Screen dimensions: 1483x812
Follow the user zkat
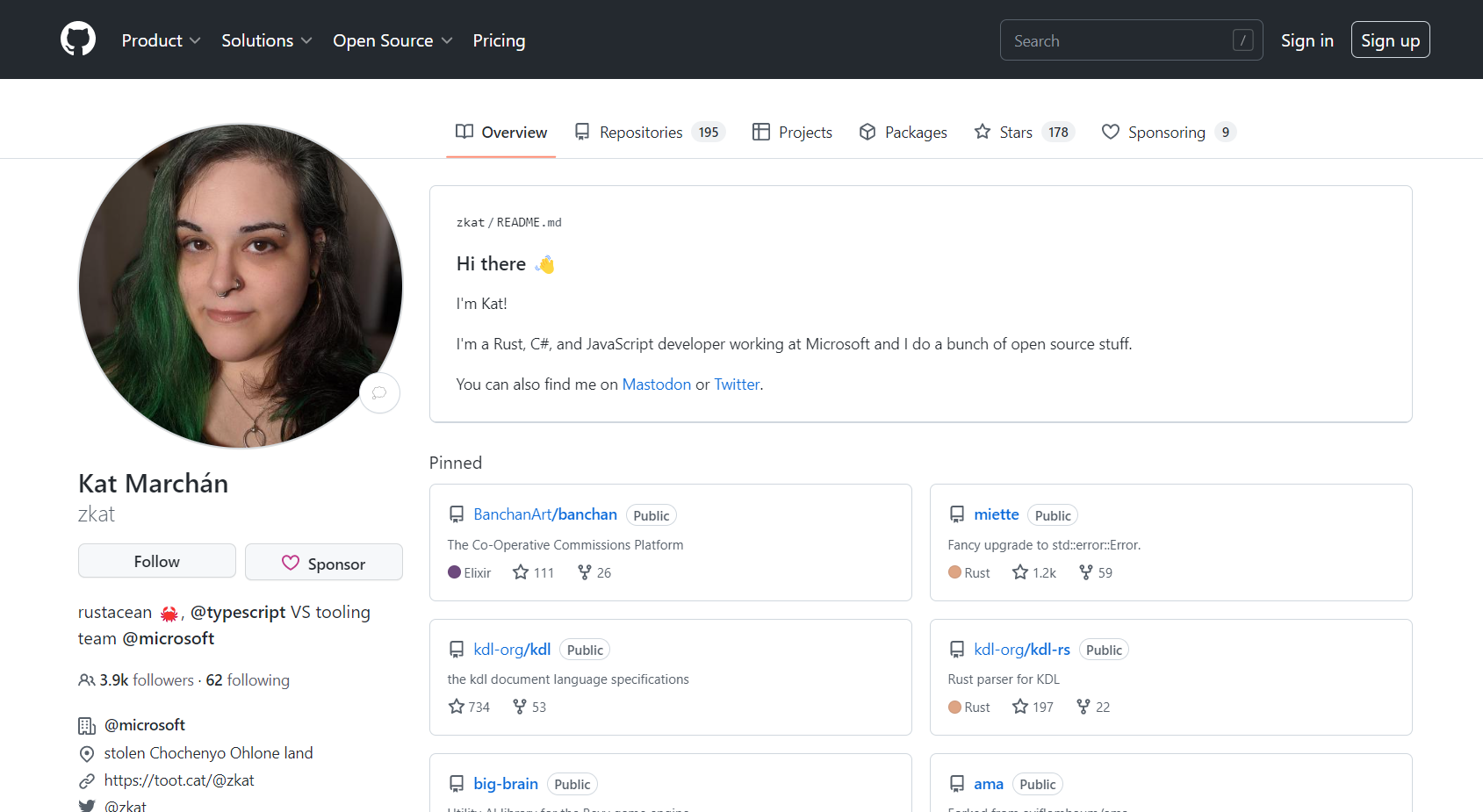(x=157, y=561)
